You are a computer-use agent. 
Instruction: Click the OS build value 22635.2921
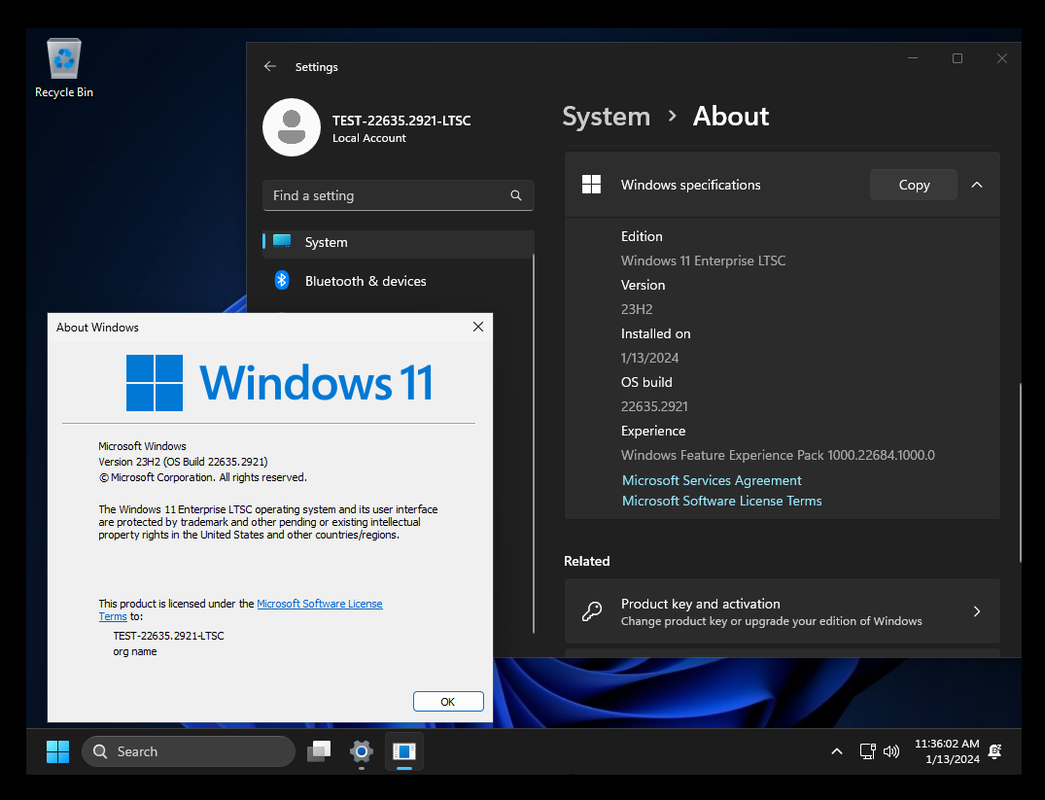[654, 406]
